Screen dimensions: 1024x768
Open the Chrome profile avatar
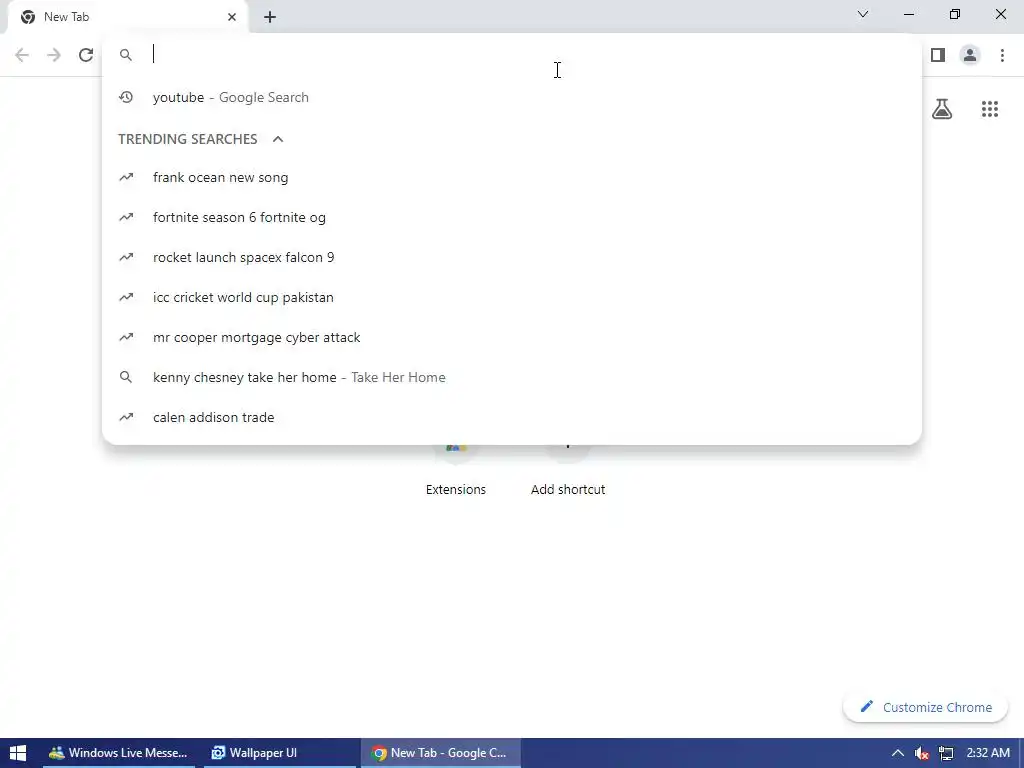pyautogui.click(x=970, y=55)
